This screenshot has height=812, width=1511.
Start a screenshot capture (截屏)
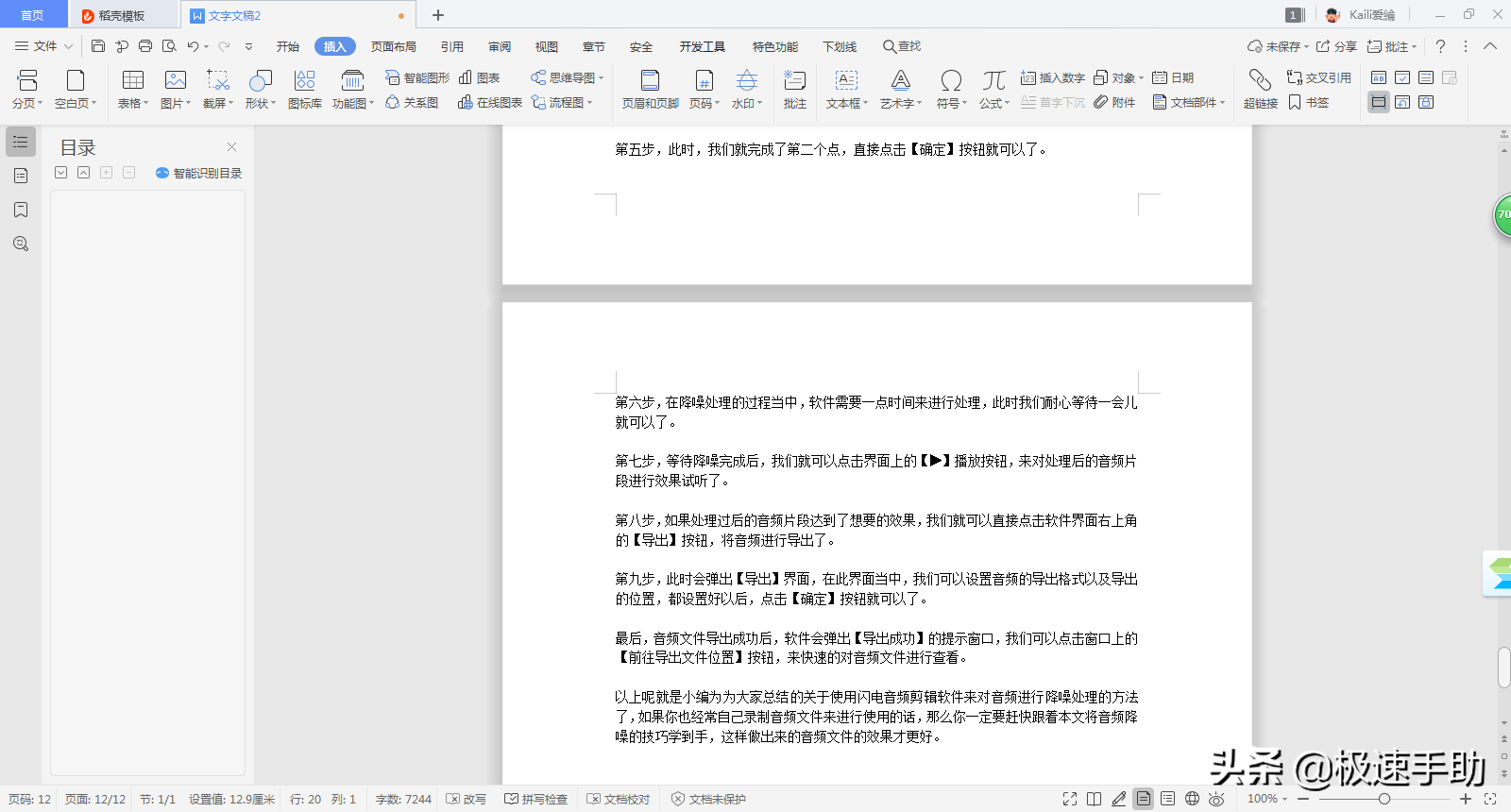click(218, 90)
